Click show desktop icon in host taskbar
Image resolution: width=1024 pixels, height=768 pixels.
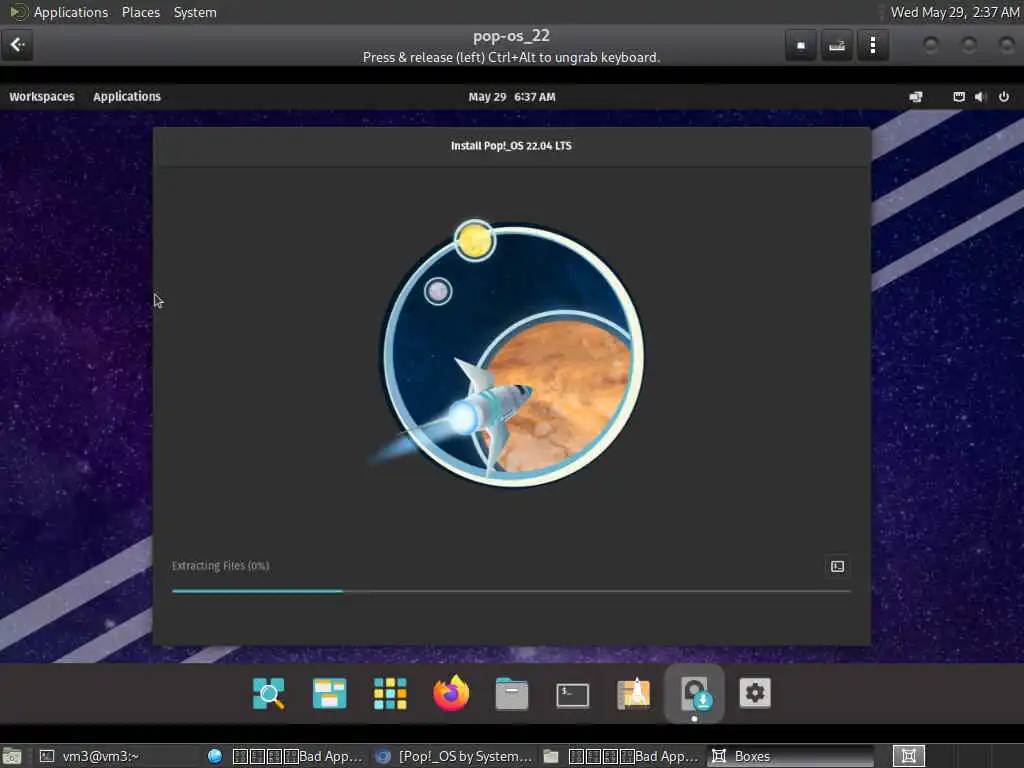point(12,756)
